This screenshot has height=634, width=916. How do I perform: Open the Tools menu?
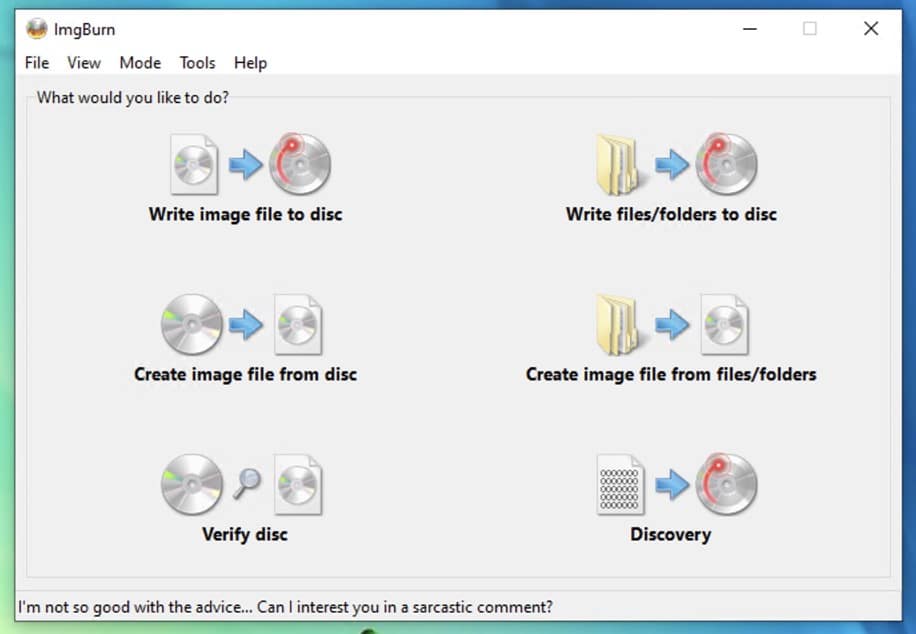tap(197, 63)
